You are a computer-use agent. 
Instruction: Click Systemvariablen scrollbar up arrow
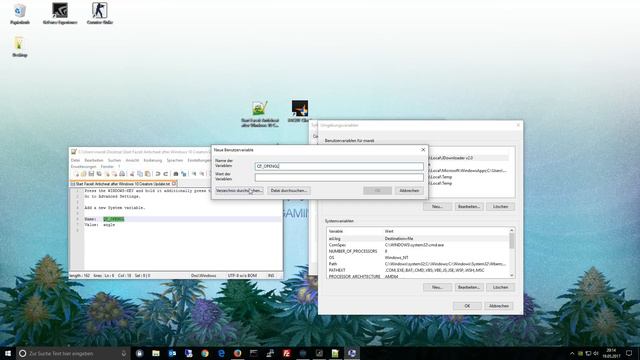point(511,231)
